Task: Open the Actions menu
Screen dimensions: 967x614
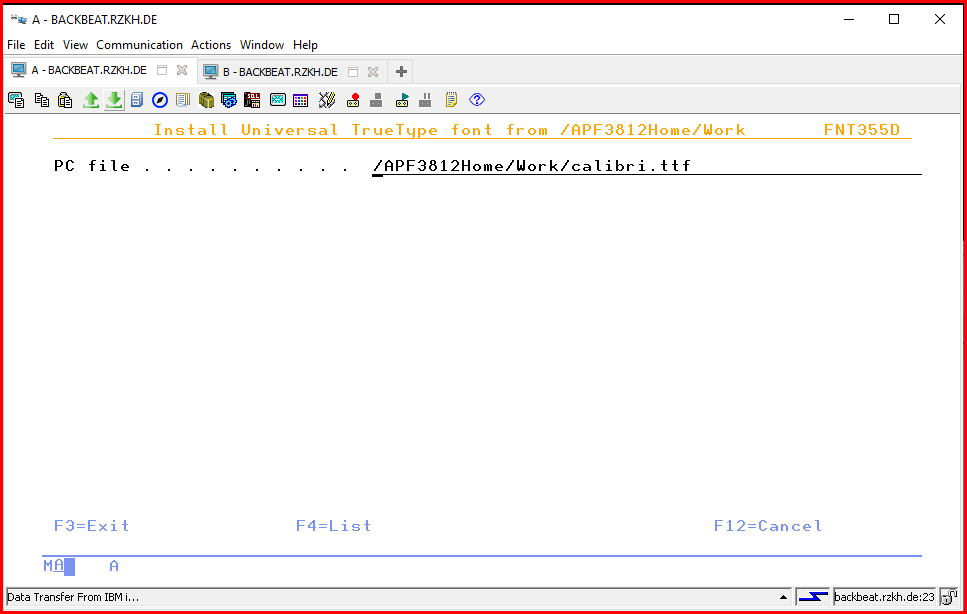Action: [211, 45]
